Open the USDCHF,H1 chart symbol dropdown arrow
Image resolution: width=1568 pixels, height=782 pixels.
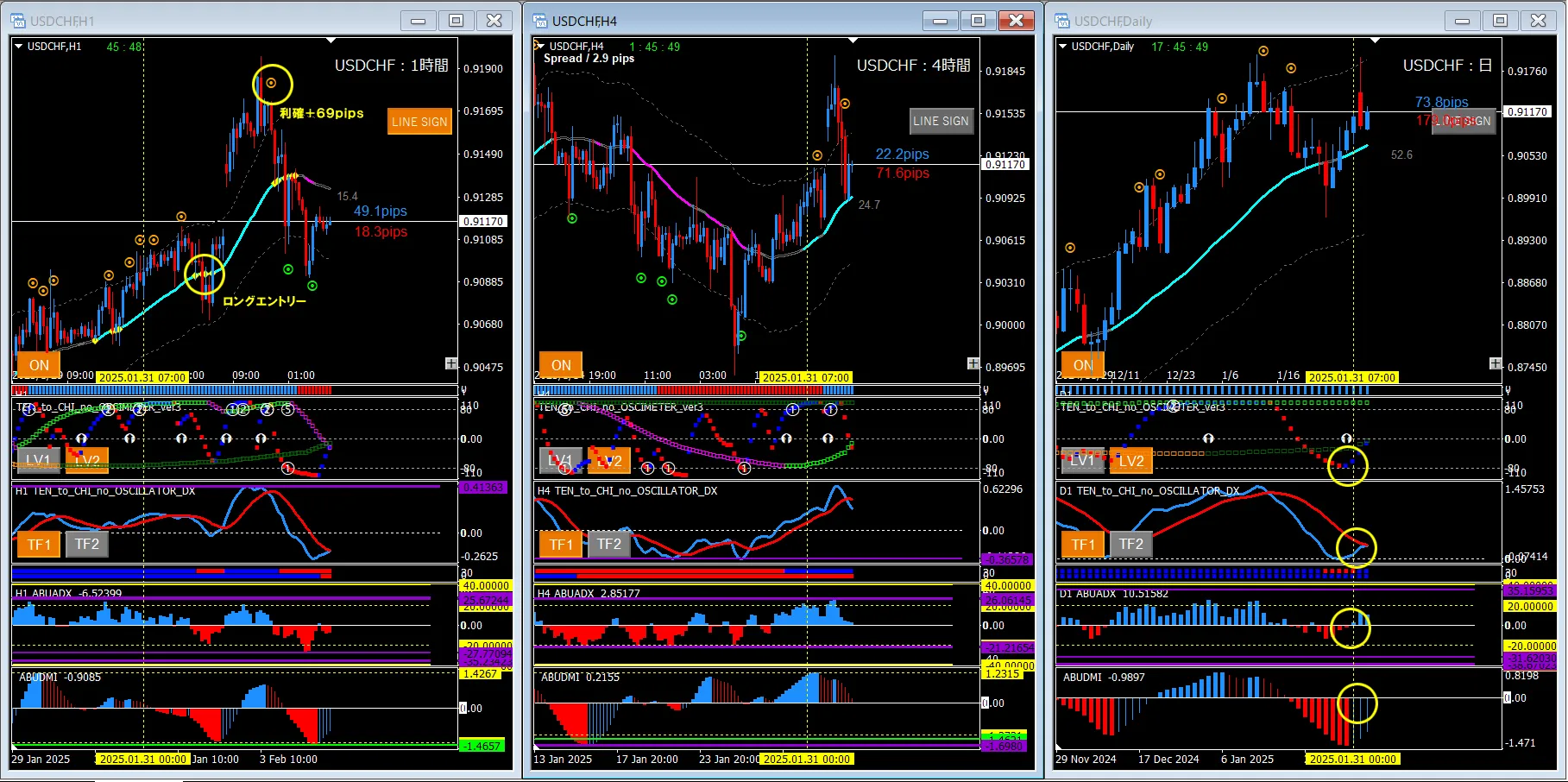click(x=18, y=47)
